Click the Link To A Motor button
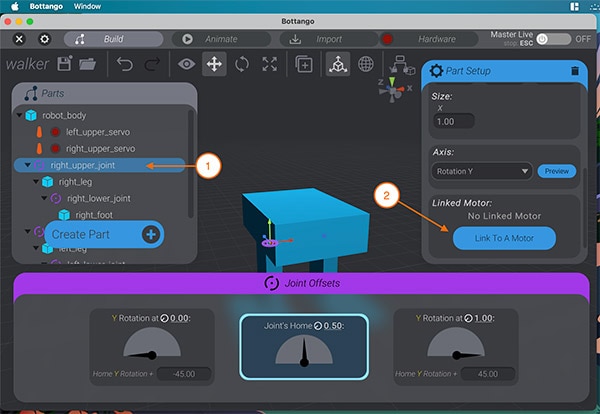 504,239
